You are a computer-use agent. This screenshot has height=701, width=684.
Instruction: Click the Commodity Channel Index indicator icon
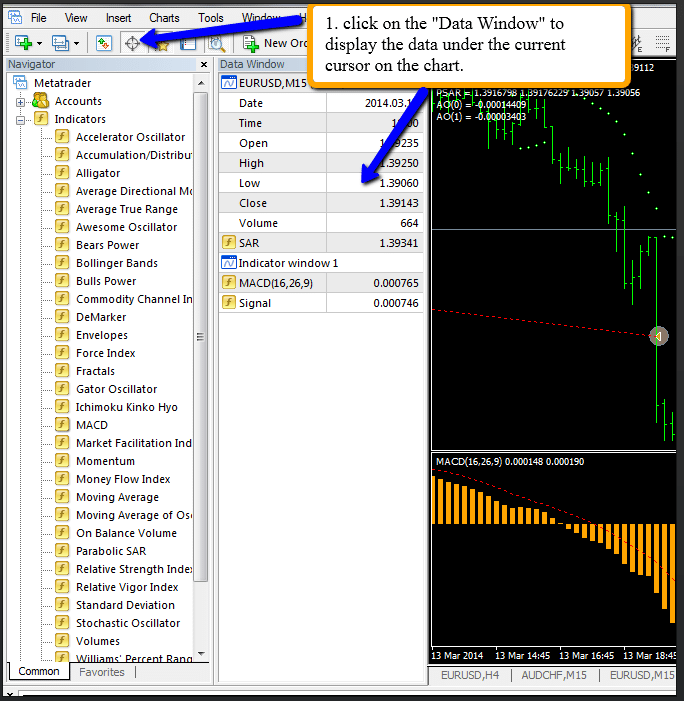click(62, 298)
